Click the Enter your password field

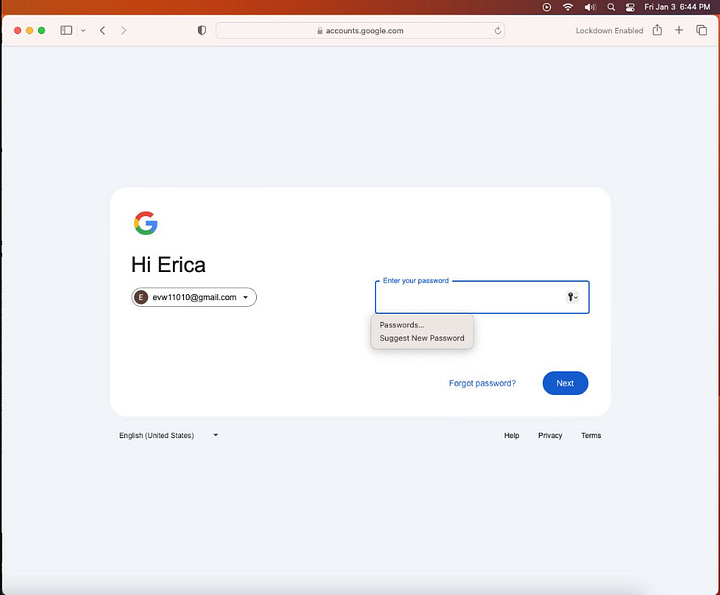(482, 297)
